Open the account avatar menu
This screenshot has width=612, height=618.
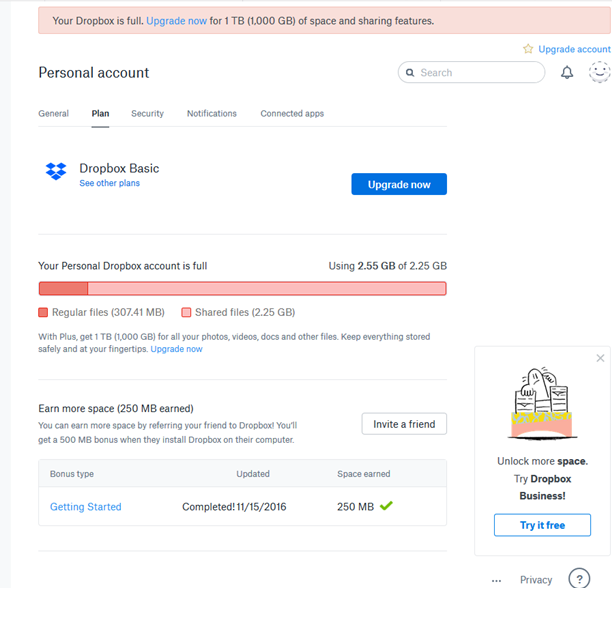pos(599,72)
